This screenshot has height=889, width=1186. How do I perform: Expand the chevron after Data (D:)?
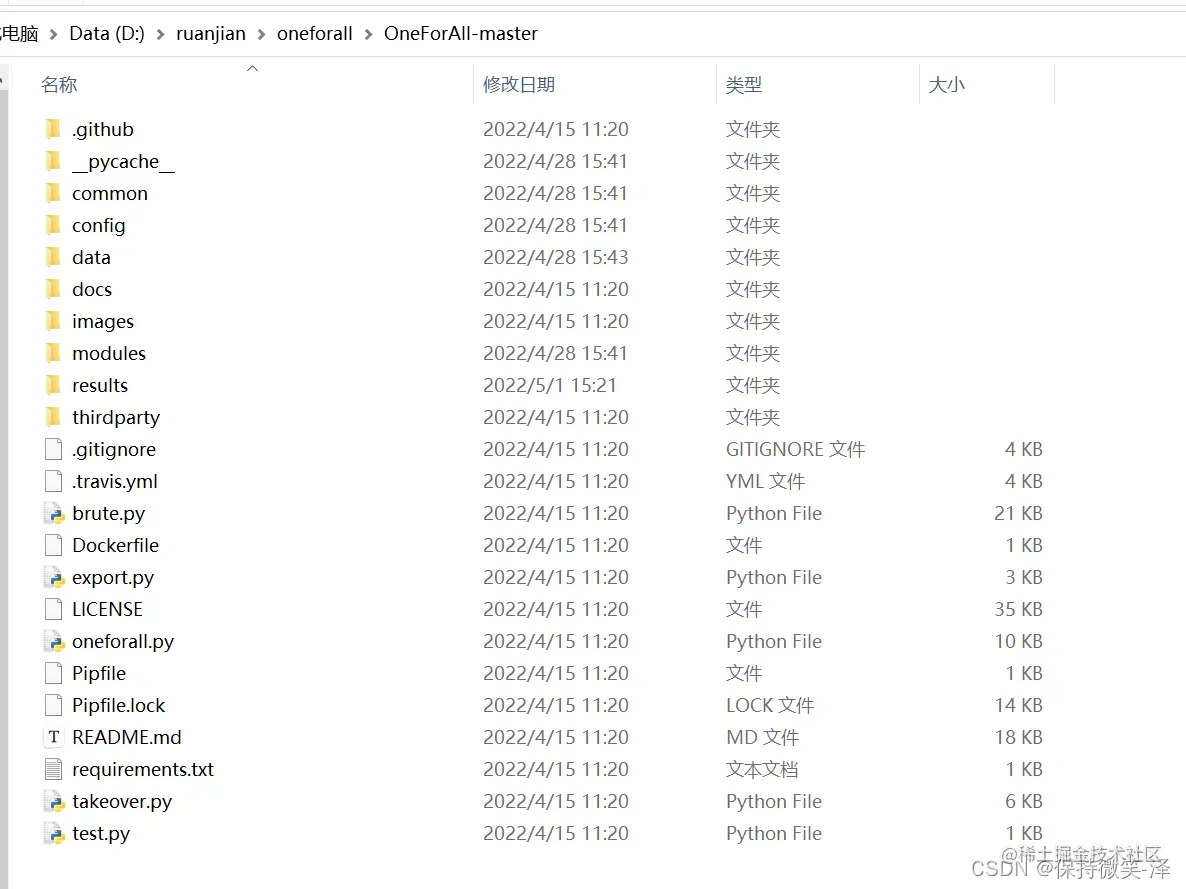point(160,34)
